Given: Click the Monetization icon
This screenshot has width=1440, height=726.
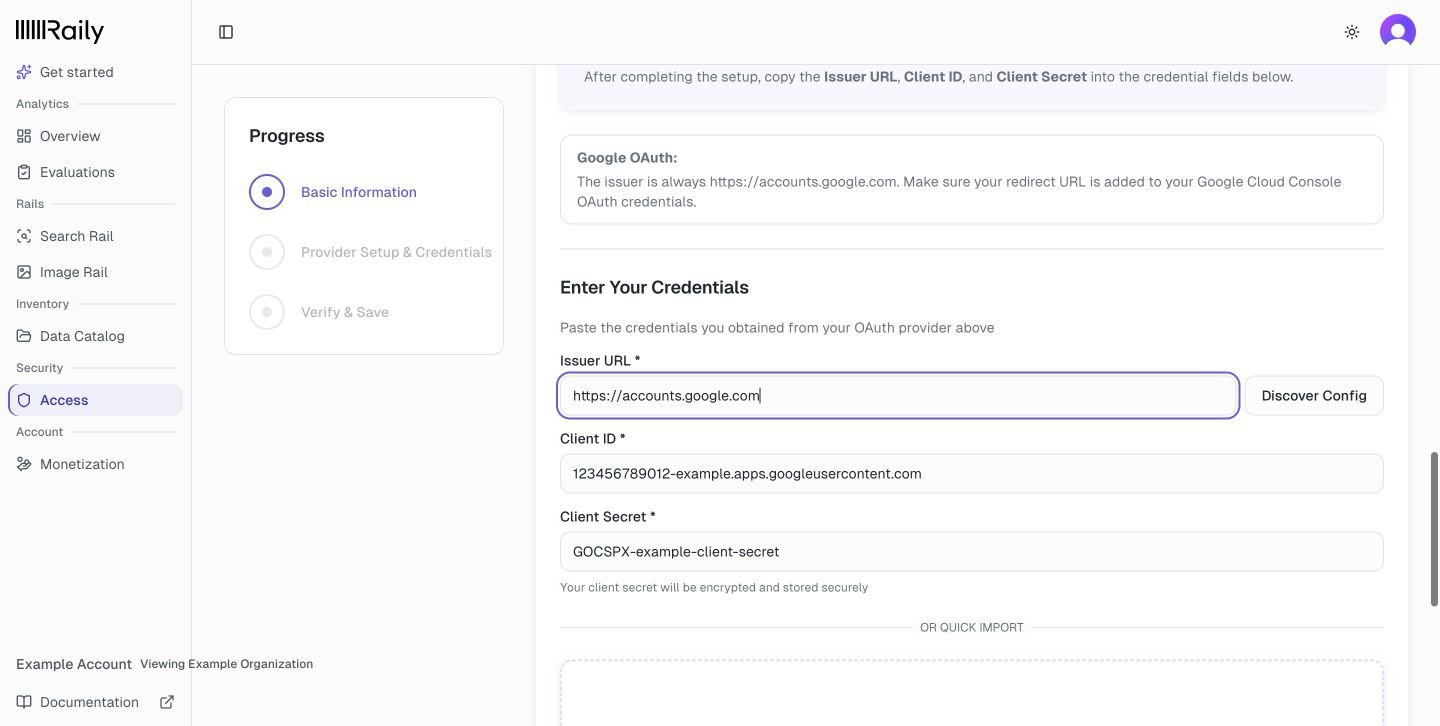Looking at the screenshot, I should (24, 464).
